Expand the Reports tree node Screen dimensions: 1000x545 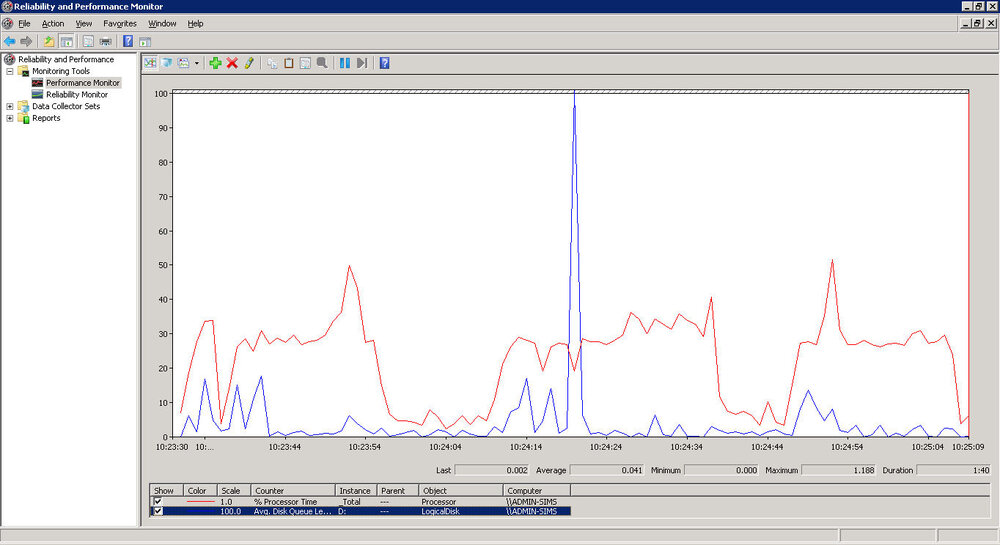point(10,118)
